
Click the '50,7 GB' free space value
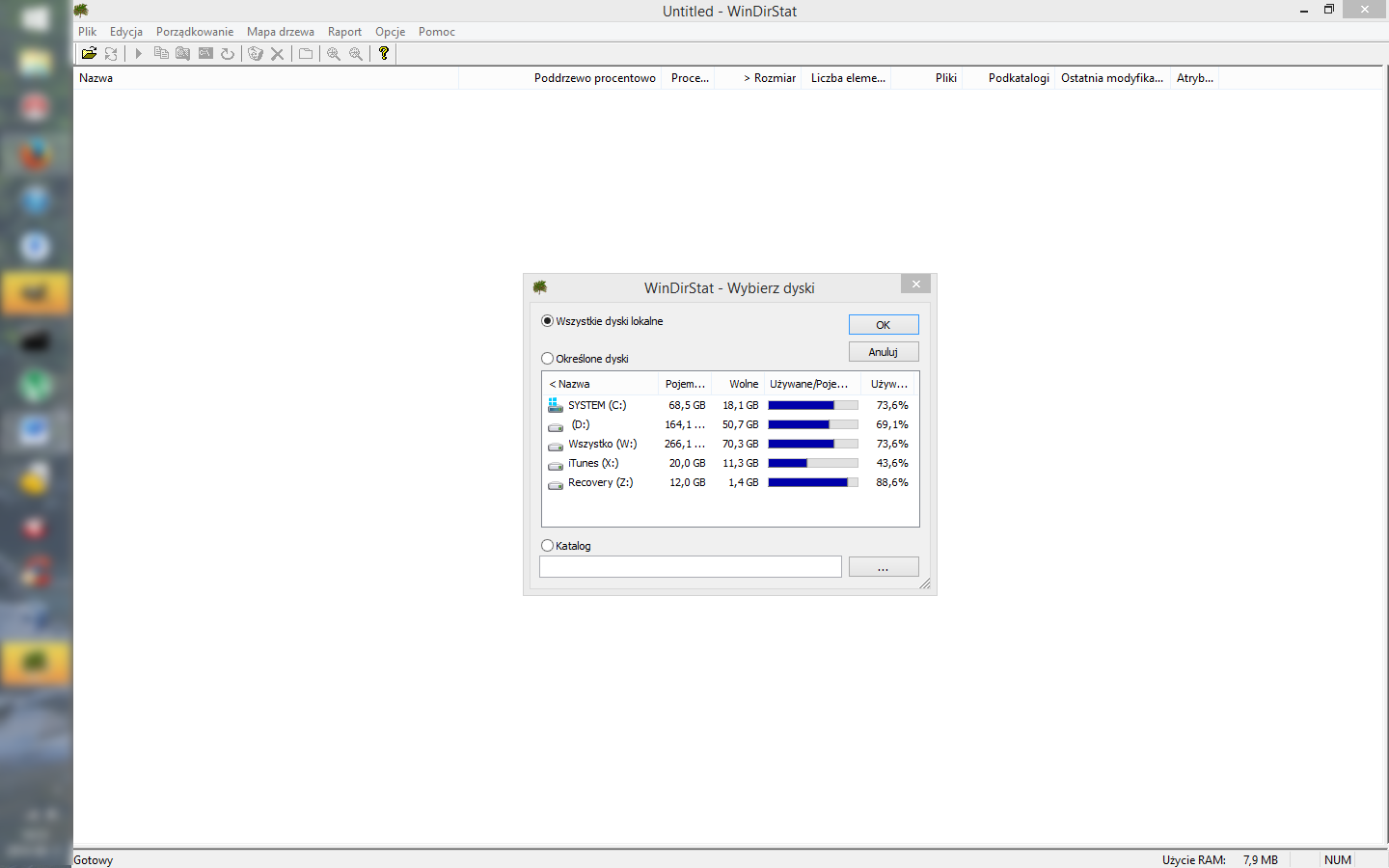point(741,424)
